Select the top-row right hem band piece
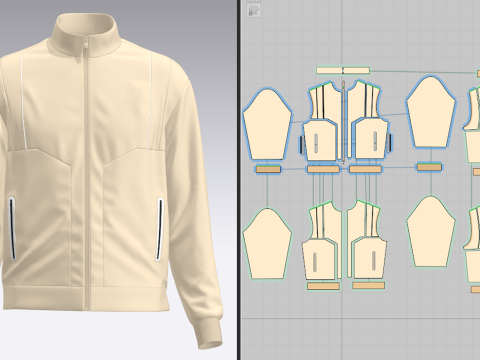 pos(365,169)
